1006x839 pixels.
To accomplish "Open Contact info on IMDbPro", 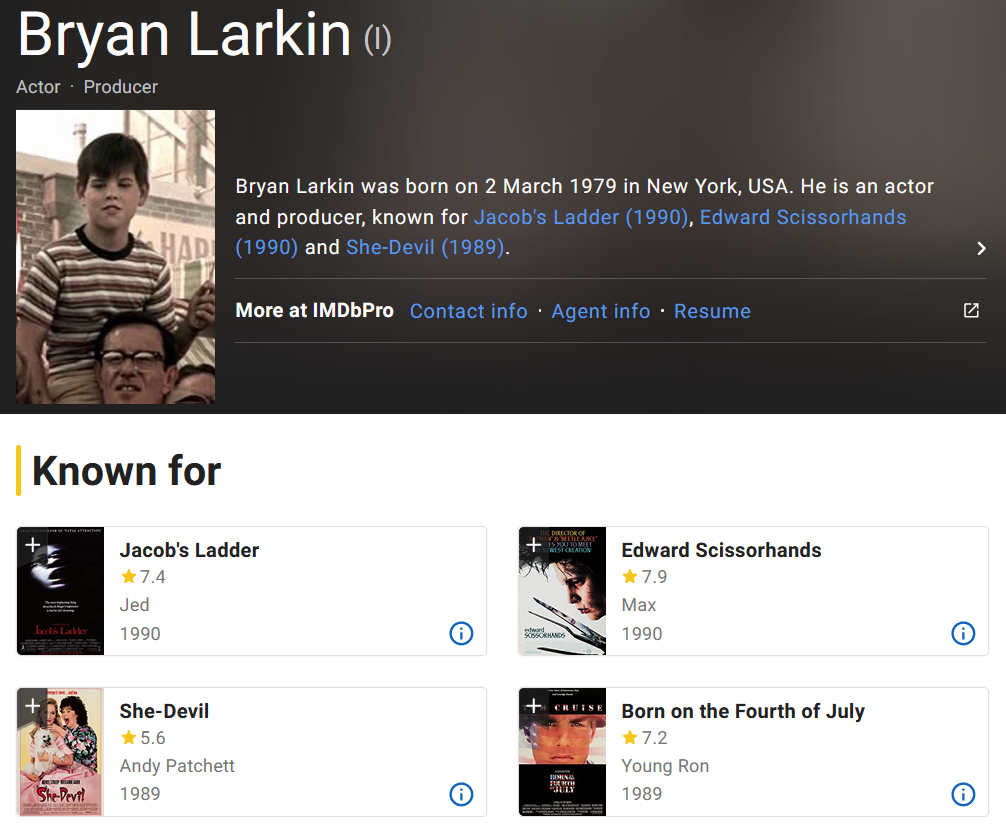I will pyautogui.click(x=468, y=311).
